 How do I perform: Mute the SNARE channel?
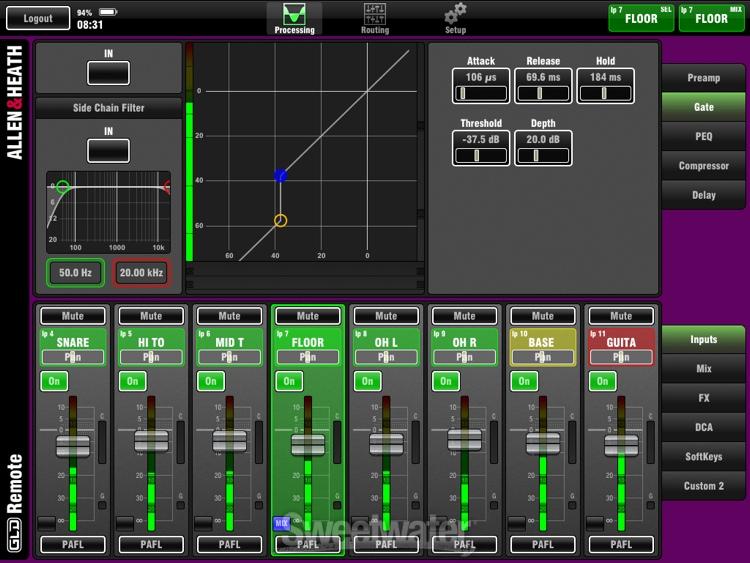(73, 316)
